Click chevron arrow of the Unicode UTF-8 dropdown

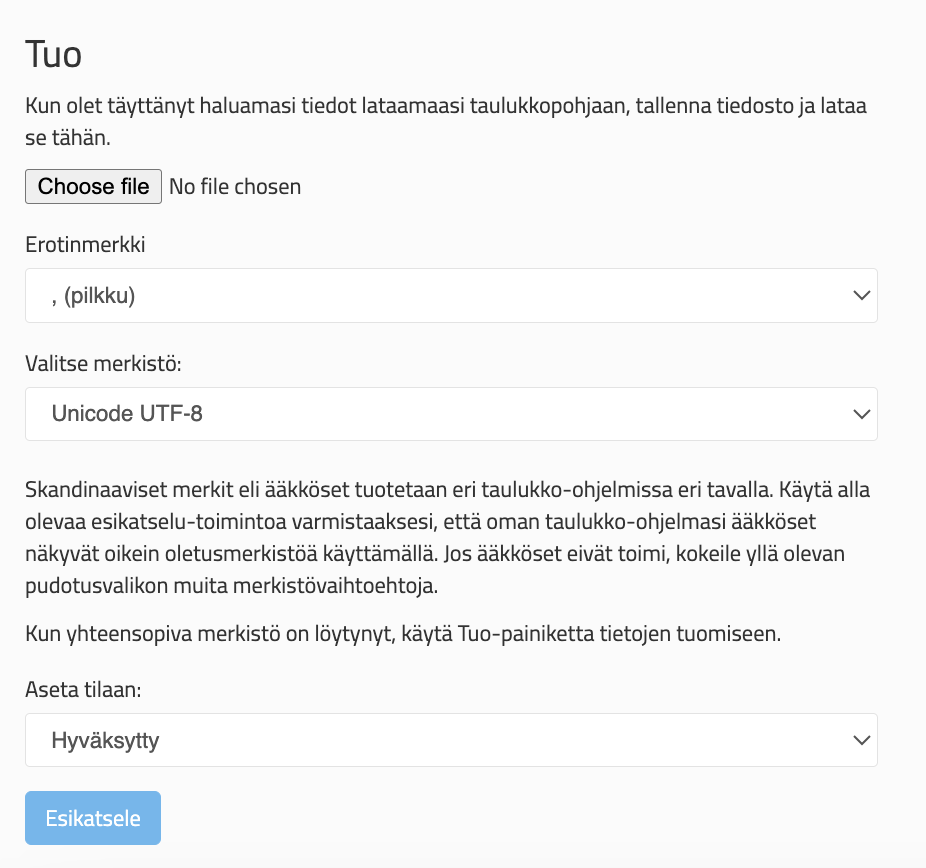coord(858,413)
